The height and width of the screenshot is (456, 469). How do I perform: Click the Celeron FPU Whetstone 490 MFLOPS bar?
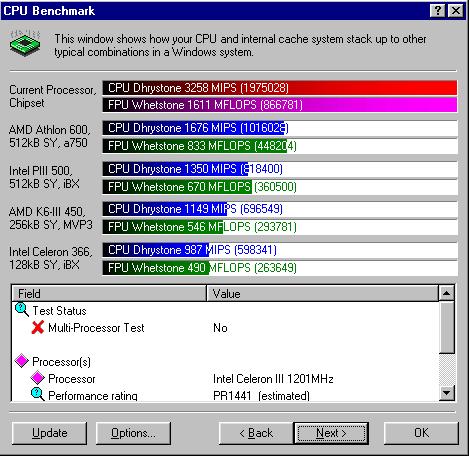280,268
